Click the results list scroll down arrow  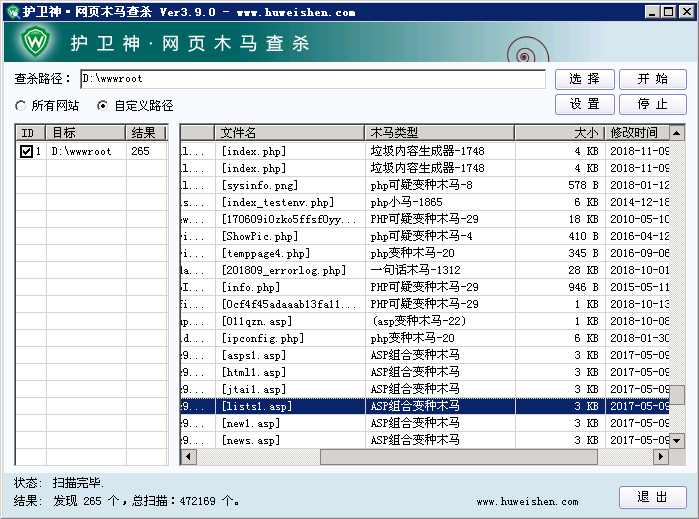pyautogui.click(x=677, y=441)
